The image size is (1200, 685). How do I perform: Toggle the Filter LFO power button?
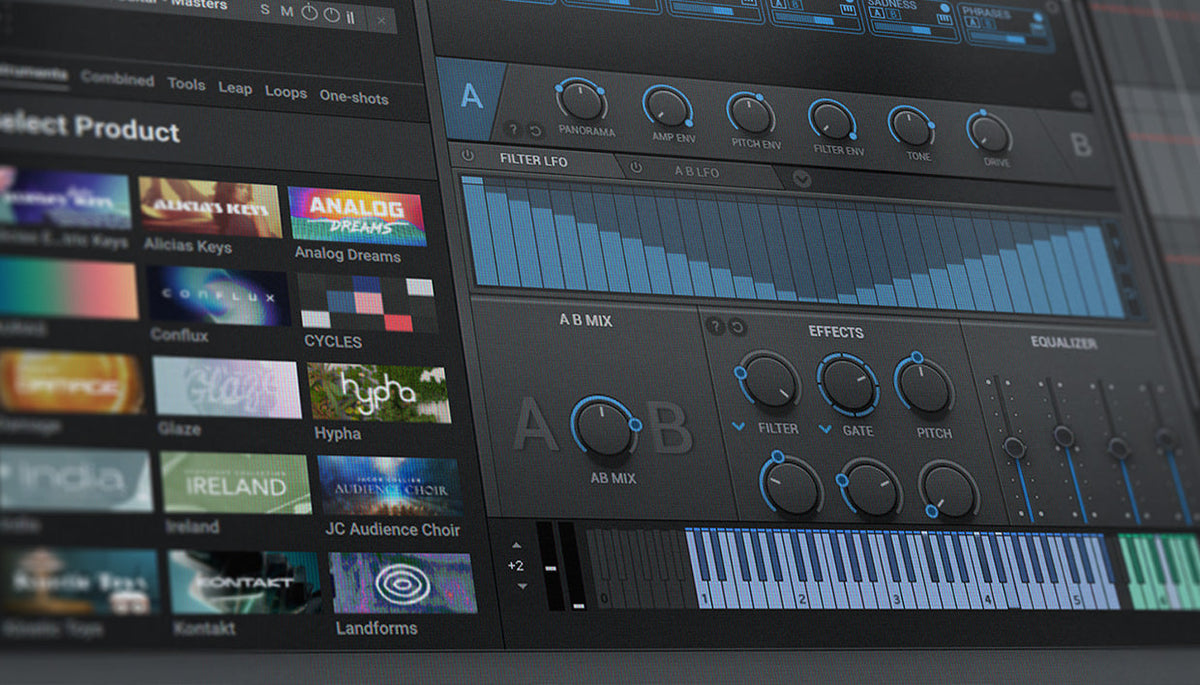[x=467, y=156]
